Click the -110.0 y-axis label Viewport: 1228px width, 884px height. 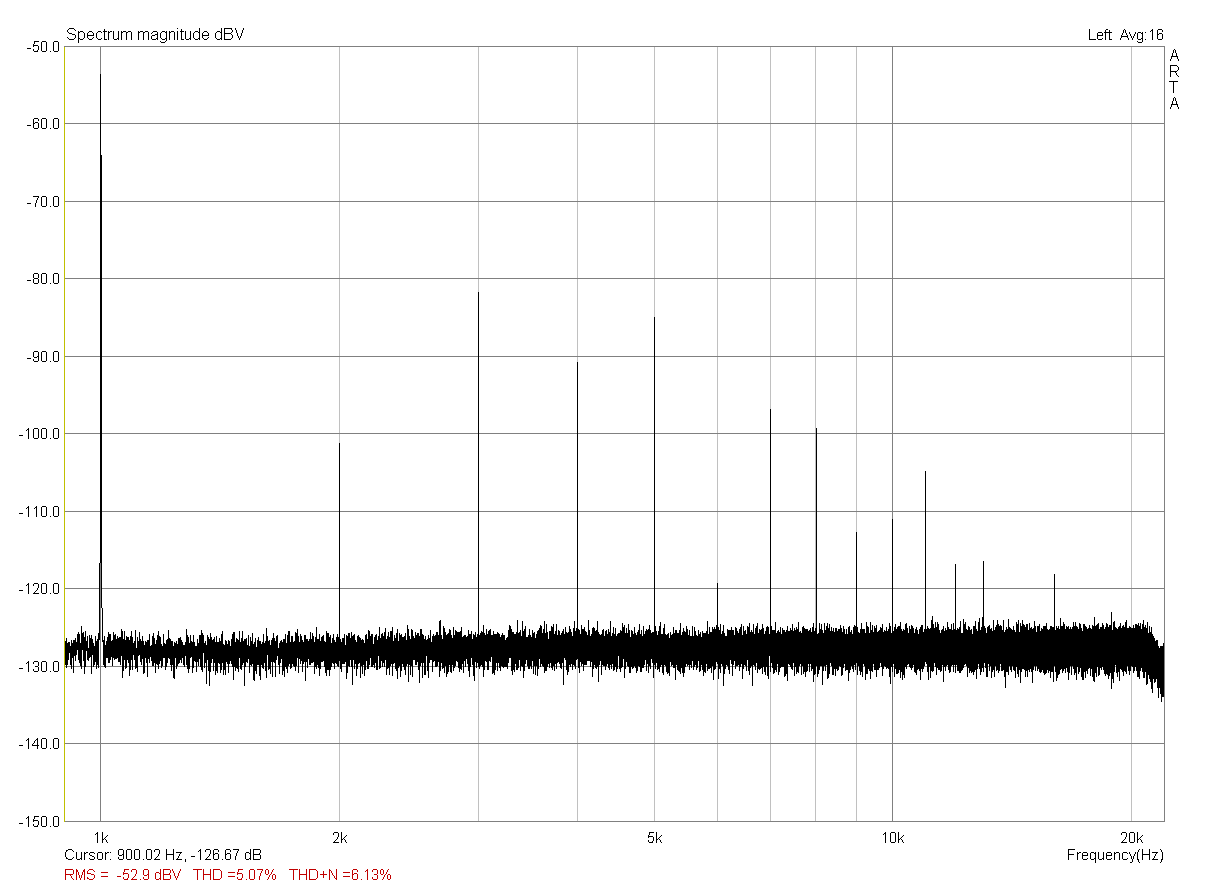(x=39, y=511)
